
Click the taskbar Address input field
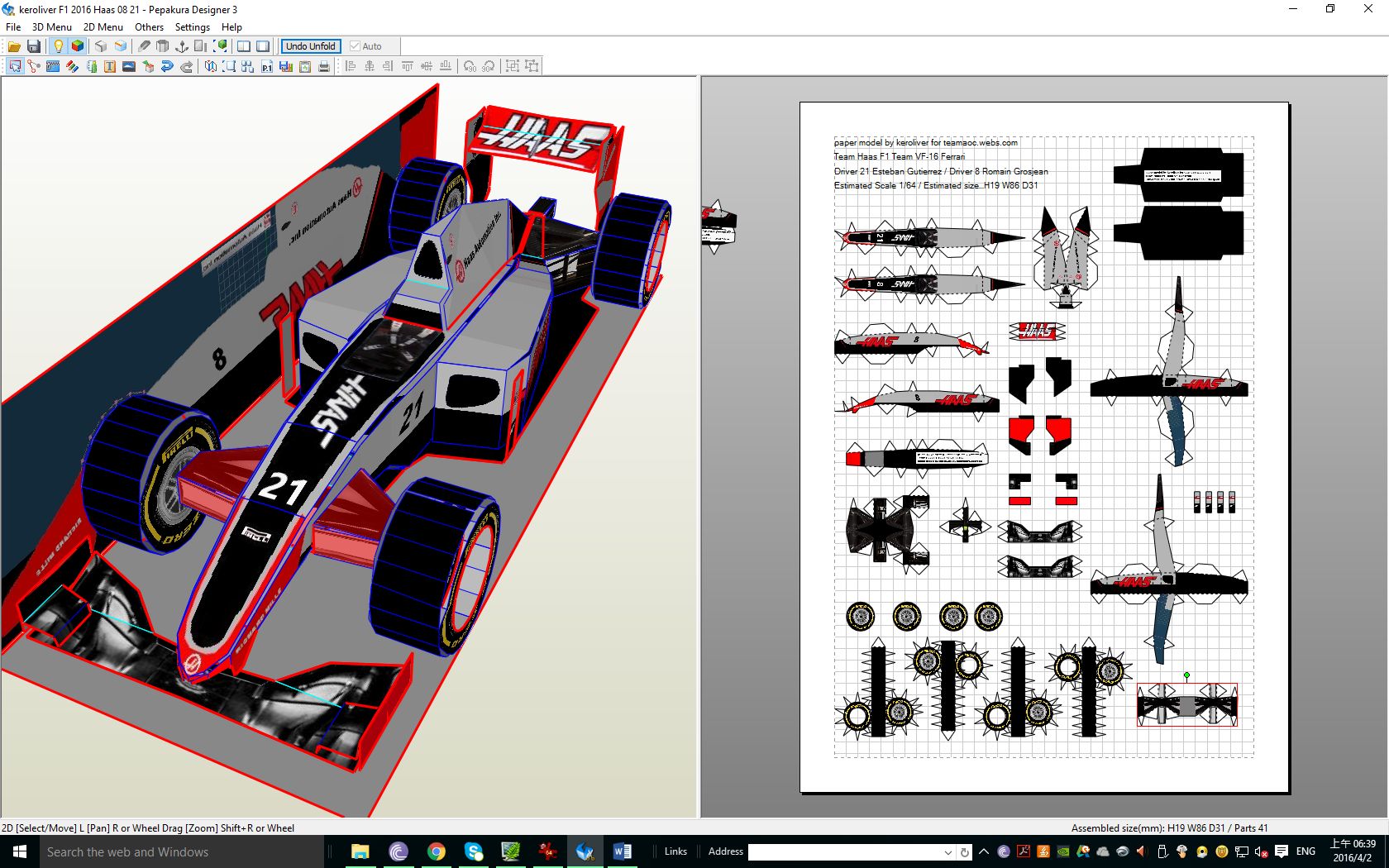(x=843, y=851)
